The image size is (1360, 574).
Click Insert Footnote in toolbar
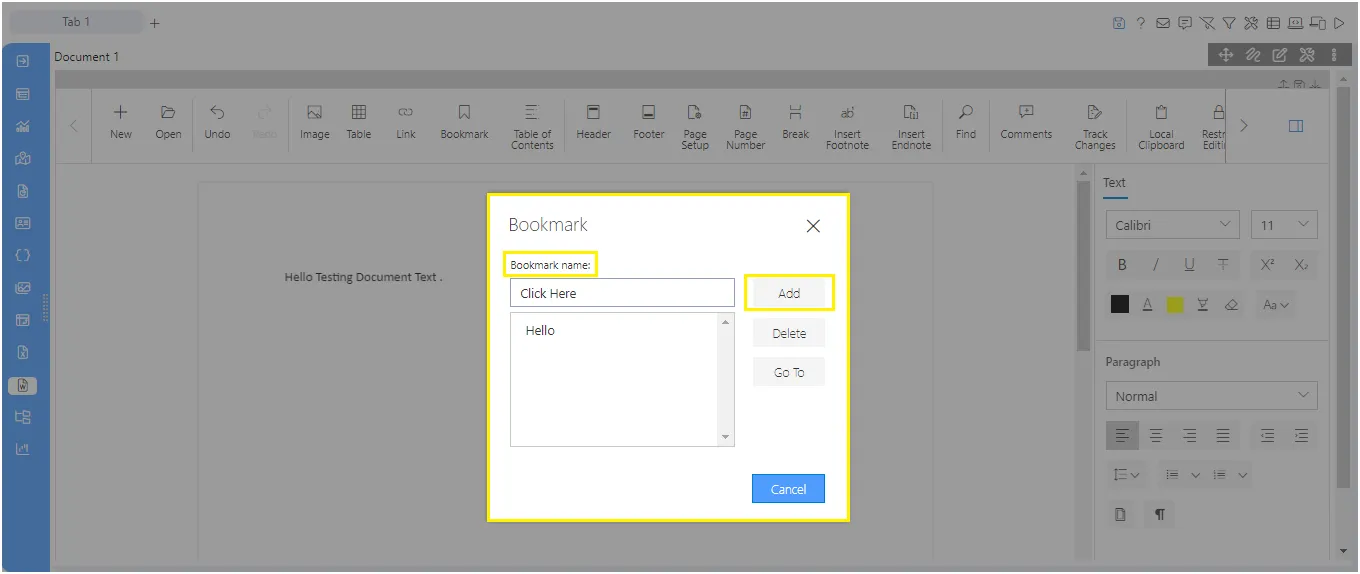point(847,126)
